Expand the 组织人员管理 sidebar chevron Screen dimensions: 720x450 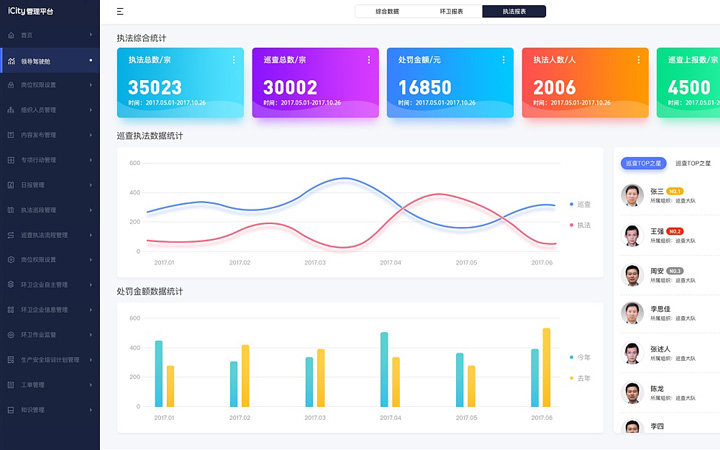(91, 110)
